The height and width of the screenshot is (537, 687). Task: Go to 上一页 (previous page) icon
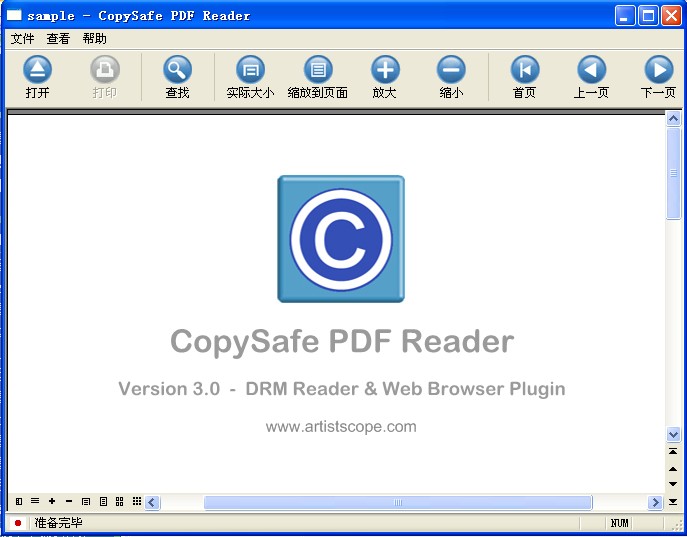(x=591, y=69)
